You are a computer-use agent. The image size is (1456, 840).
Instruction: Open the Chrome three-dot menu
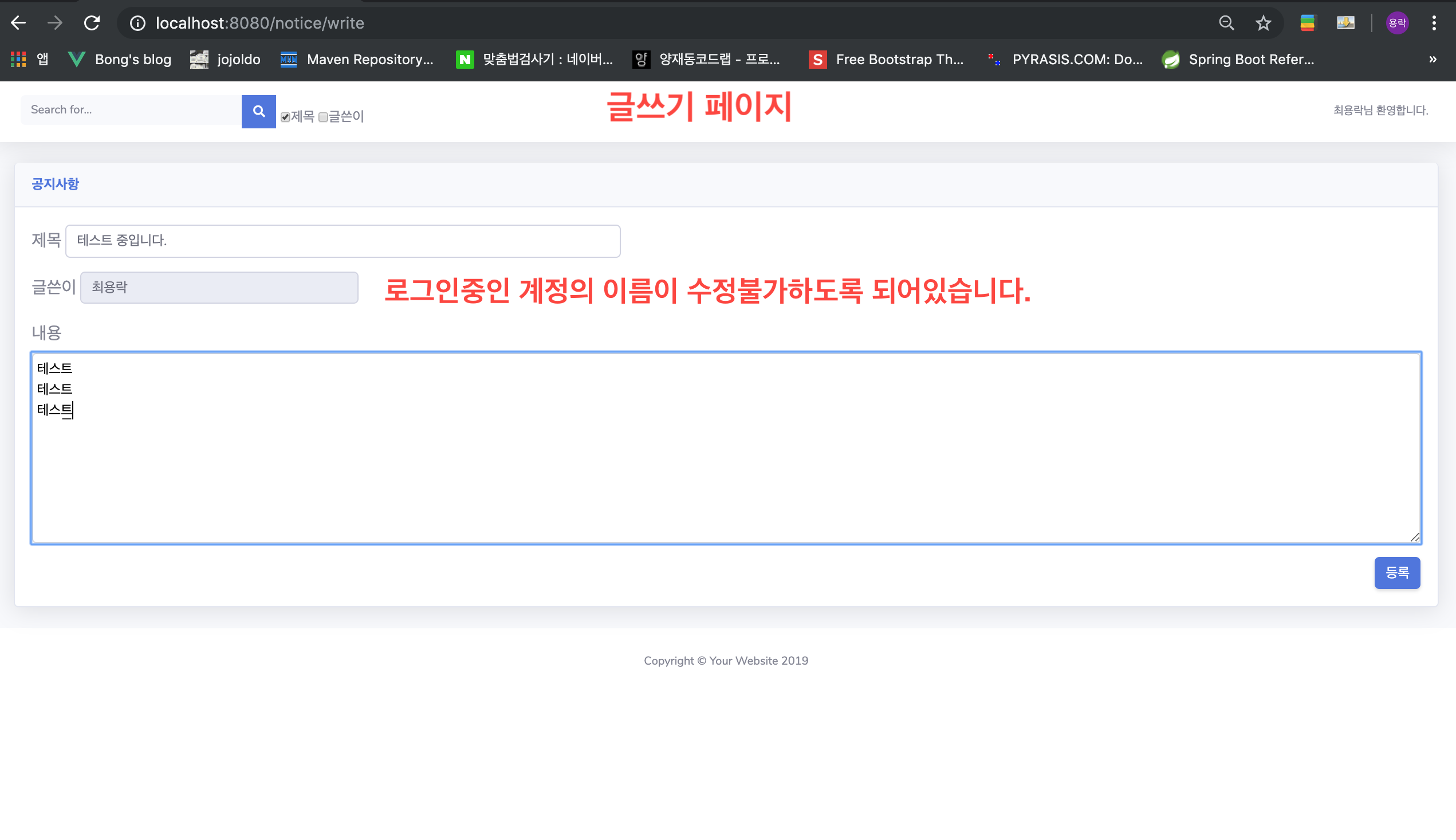point(1434,23)
